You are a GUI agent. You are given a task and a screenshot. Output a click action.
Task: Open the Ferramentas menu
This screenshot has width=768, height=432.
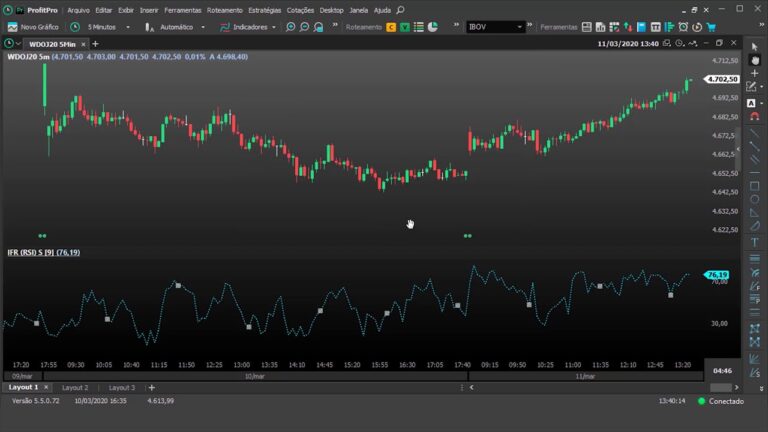pyautogui.click(x=183, y=10)
